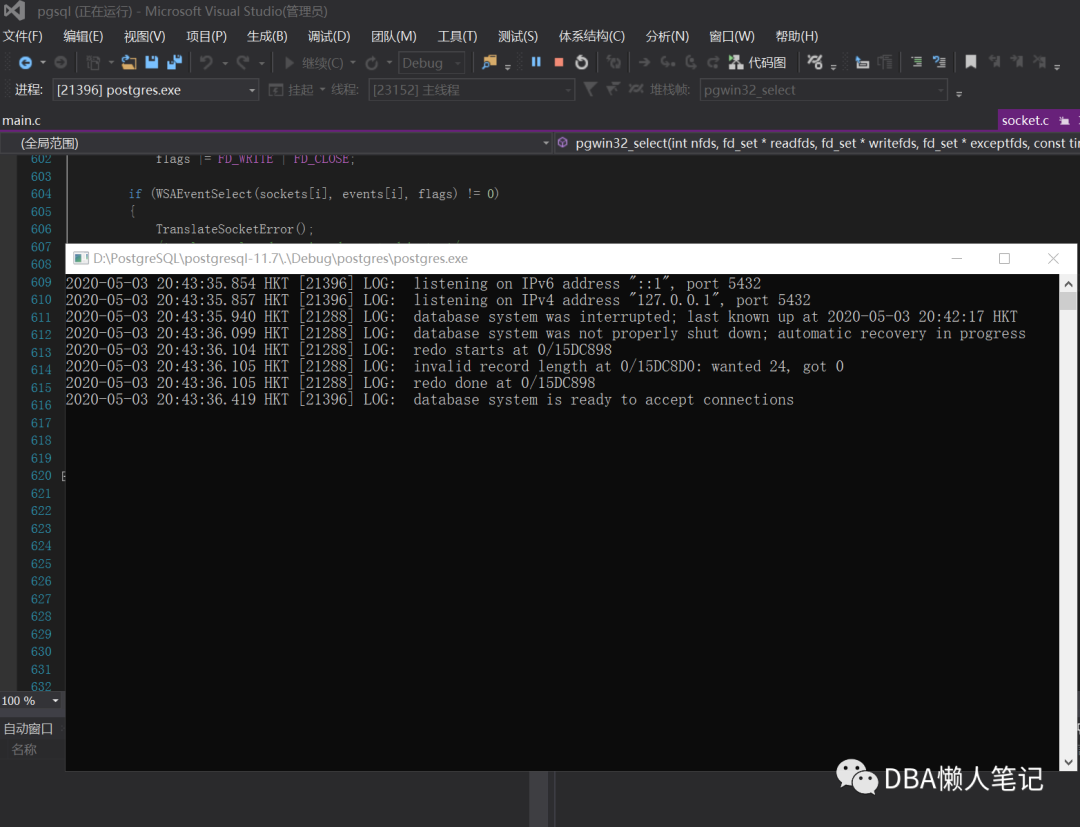Click the postgres.exe console window icon
The height and width of the screenshot is (827, 1080).
click(x=81, y=258)
